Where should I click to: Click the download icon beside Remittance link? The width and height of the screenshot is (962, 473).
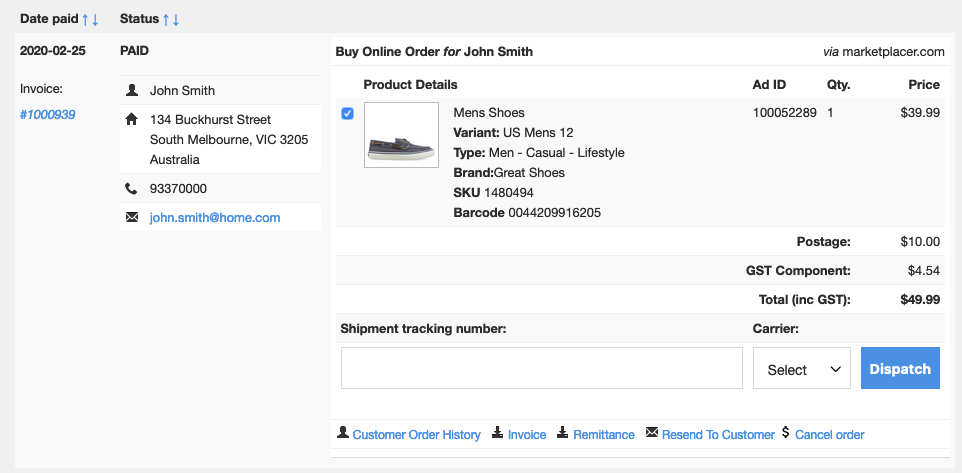[563, 433]
